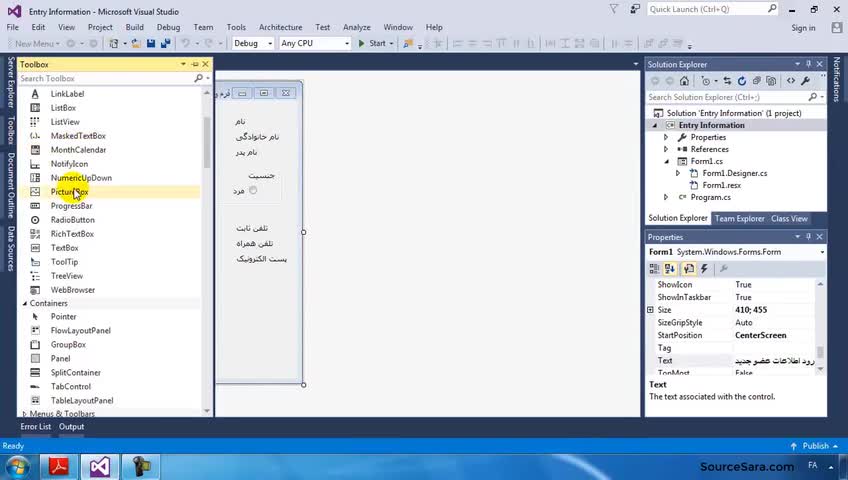Click the Toolbox search magnifier icon
The height and width of the screenshot is (480, 848).
point(198,78)
